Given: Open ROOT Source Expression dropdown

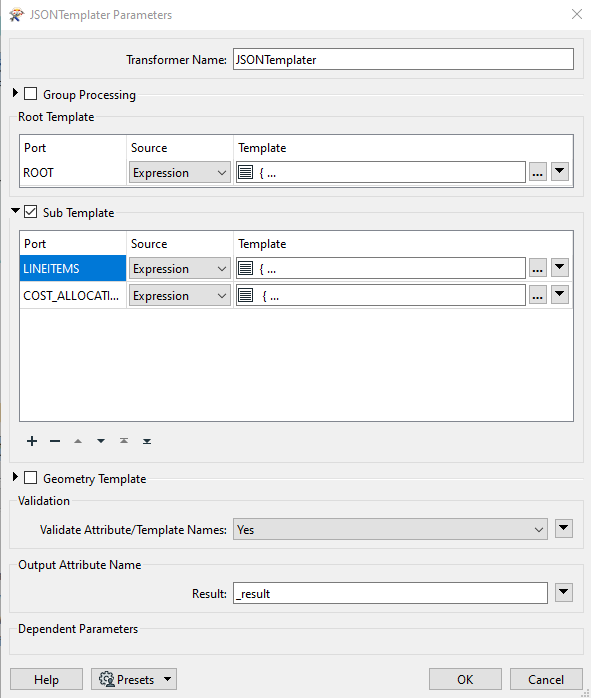Looking at the screenshot, I should coord(180,172).
